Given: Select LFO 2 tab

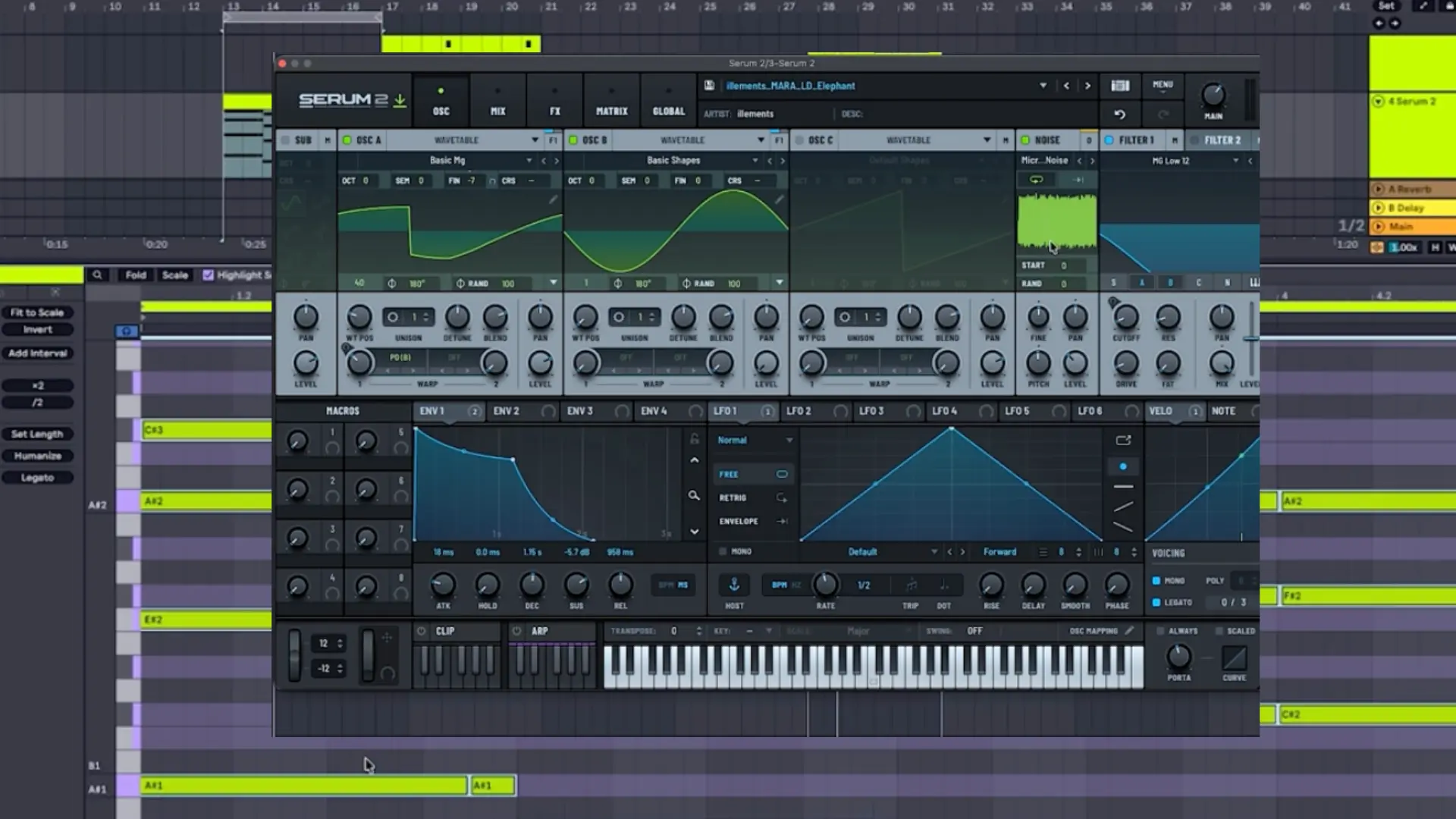Looking at the screenshot, I should (x=799, y=411).
